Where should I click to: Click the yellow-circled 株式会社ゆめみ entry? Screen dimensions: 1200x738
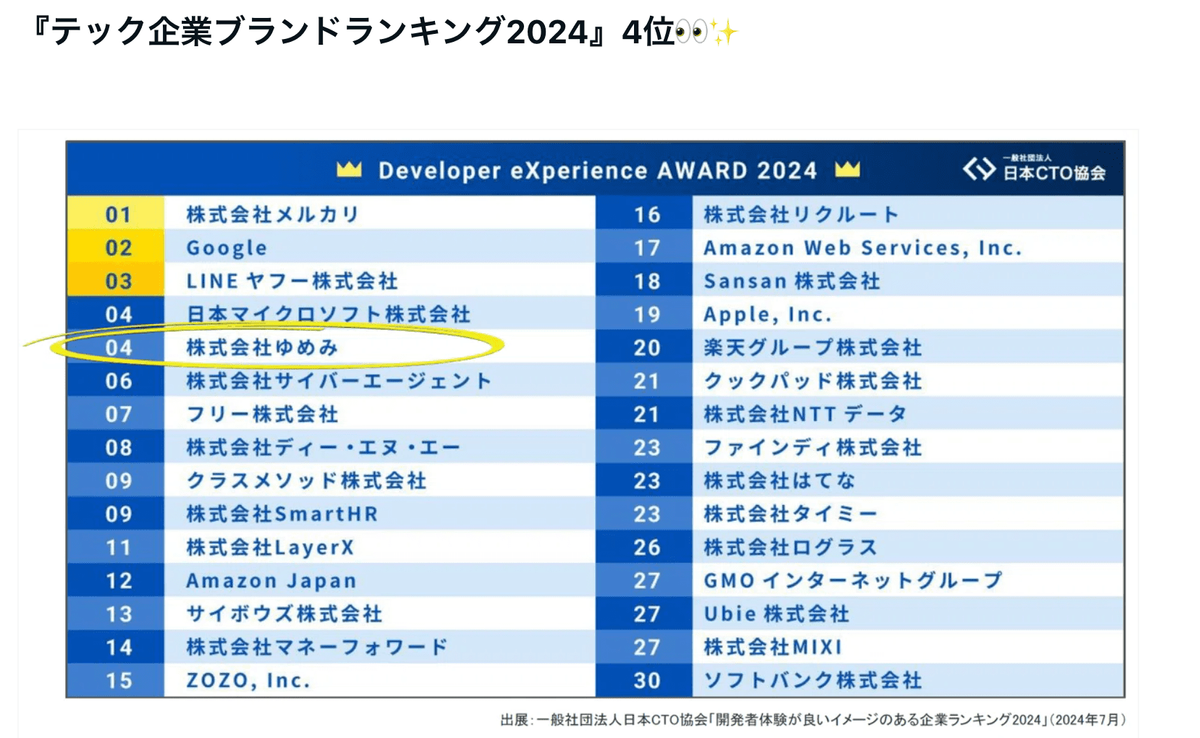coord(263,347)
